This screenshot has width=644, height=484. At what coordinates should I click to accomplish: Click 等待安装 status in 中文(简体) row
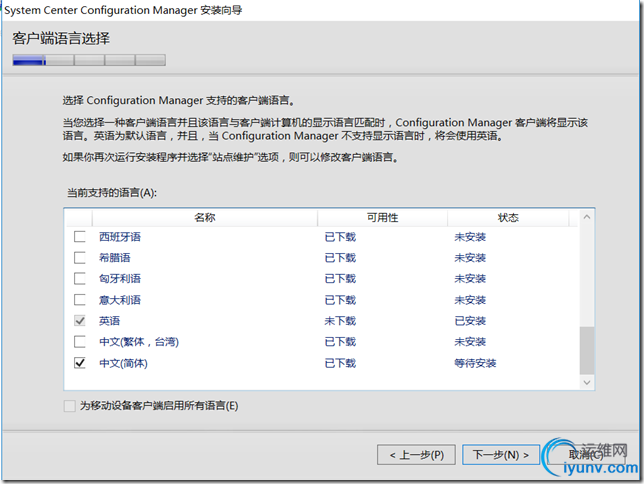click(x=475, y=363)
